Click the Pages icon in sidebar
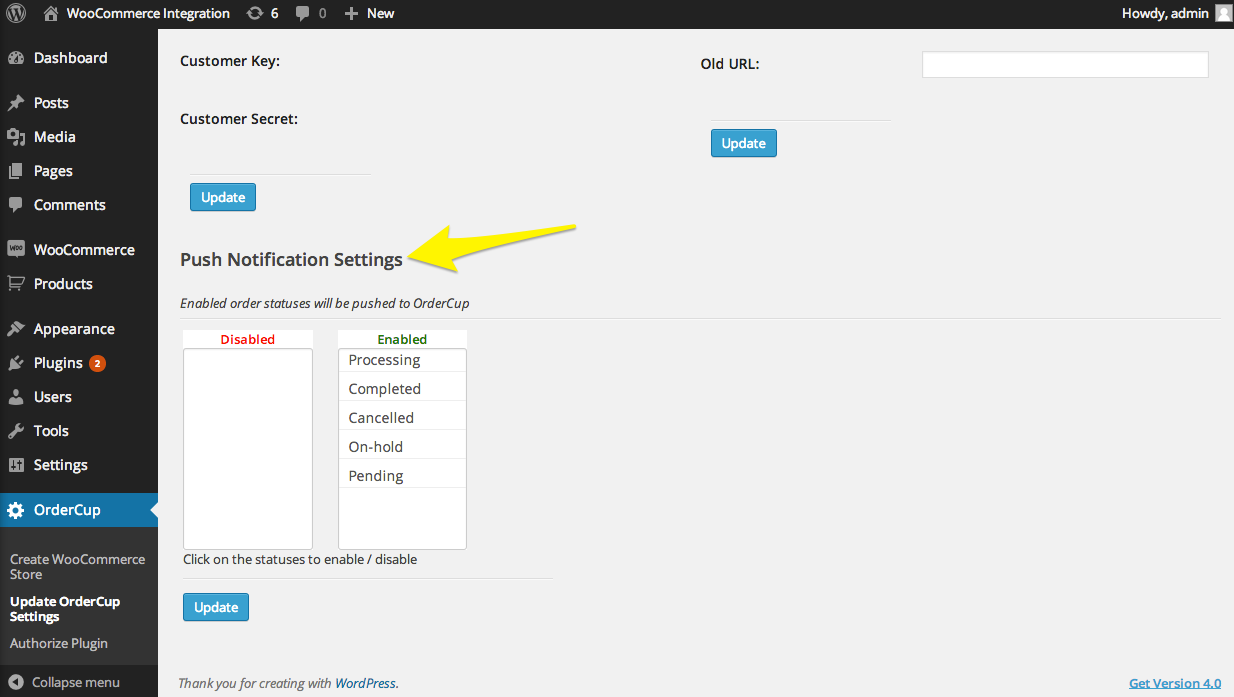1234x697 pixels. pyautogui.click(x=16, y=171)
